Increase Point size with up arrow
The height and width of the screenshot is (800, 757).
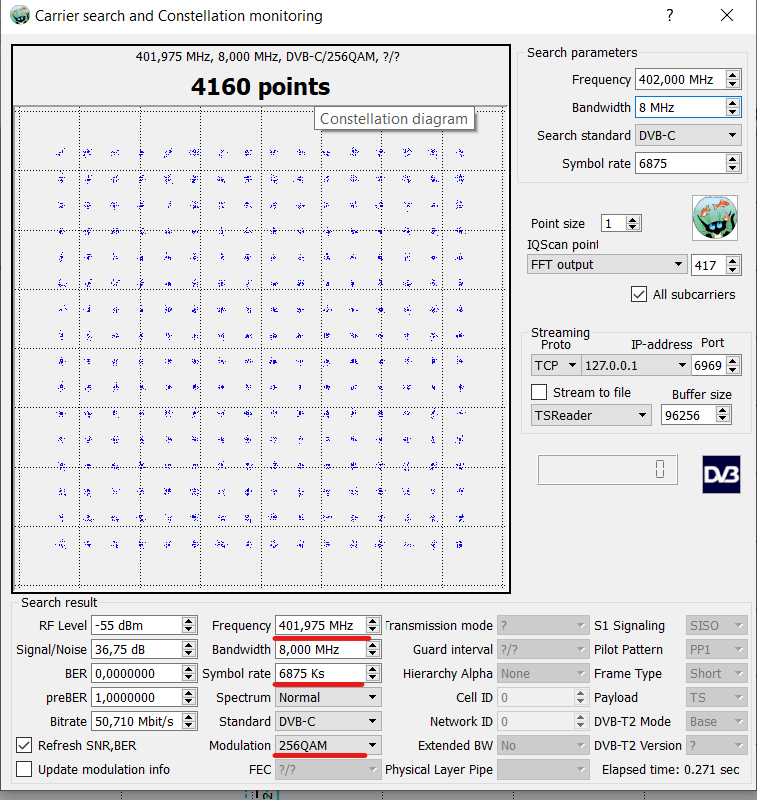coord(633,219)
